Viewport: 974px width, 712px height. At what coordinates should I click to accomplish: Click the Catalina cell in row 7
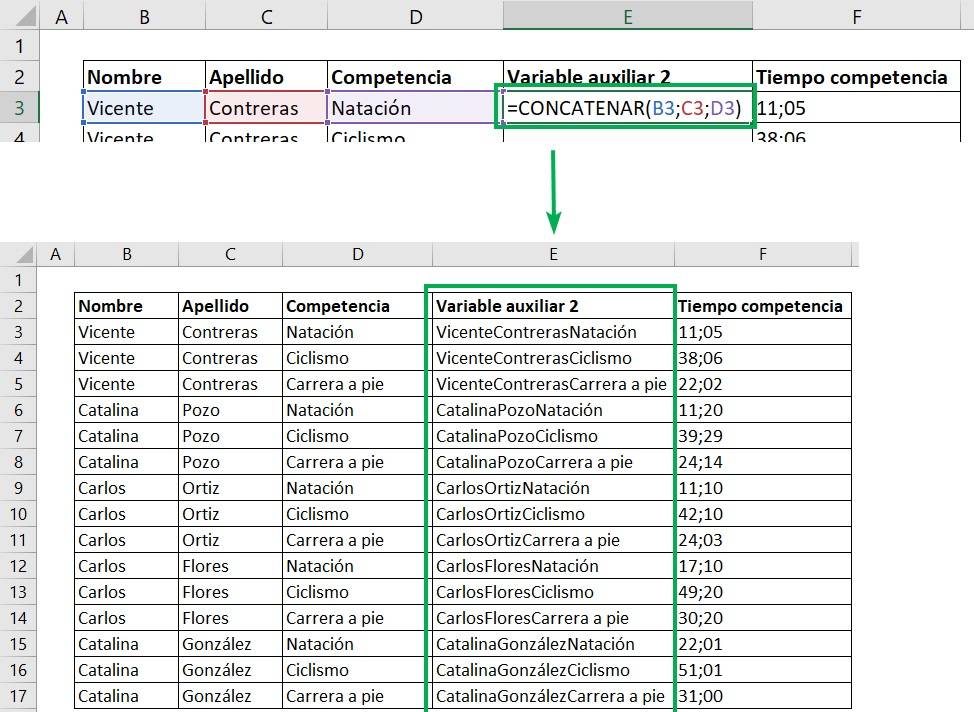127,436
